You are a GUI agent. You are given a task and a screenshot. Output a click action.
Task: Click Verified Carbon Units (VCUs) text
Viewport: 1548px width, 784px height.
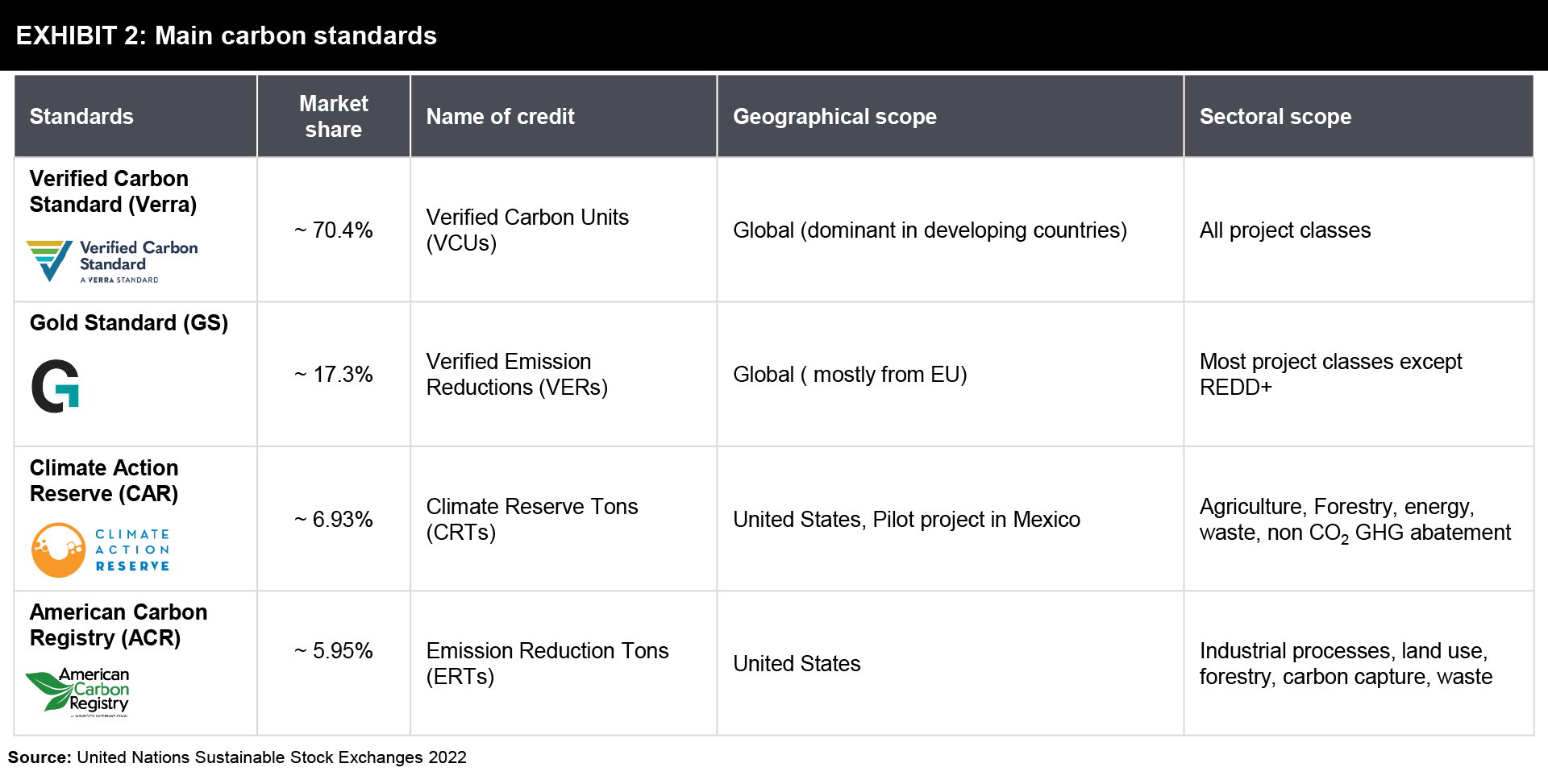coord(526,230)
